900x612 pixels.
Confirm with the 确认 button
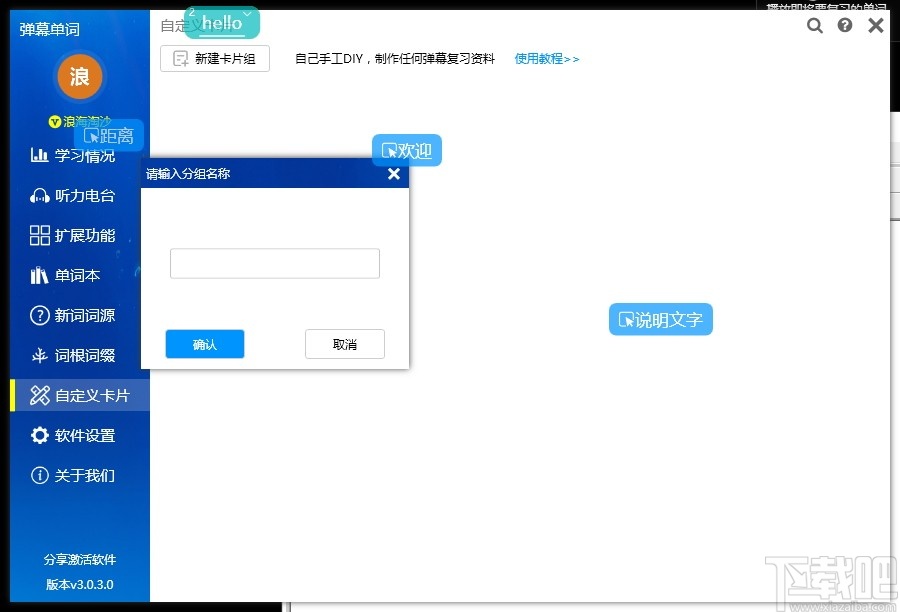click(x=204, y=344)
